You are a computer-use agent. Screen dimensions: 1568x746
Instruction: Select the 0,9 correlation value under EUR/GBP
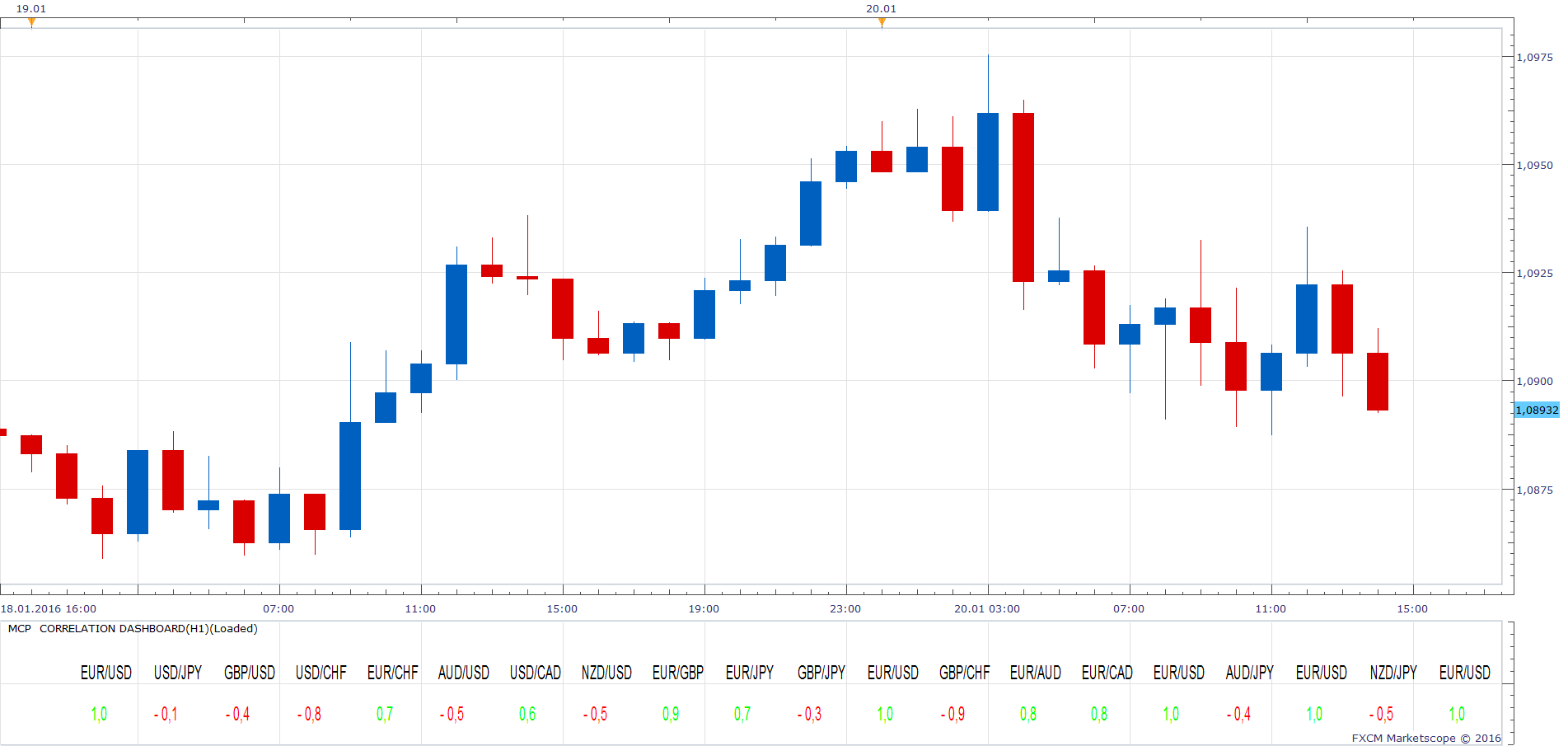[671, 714]
